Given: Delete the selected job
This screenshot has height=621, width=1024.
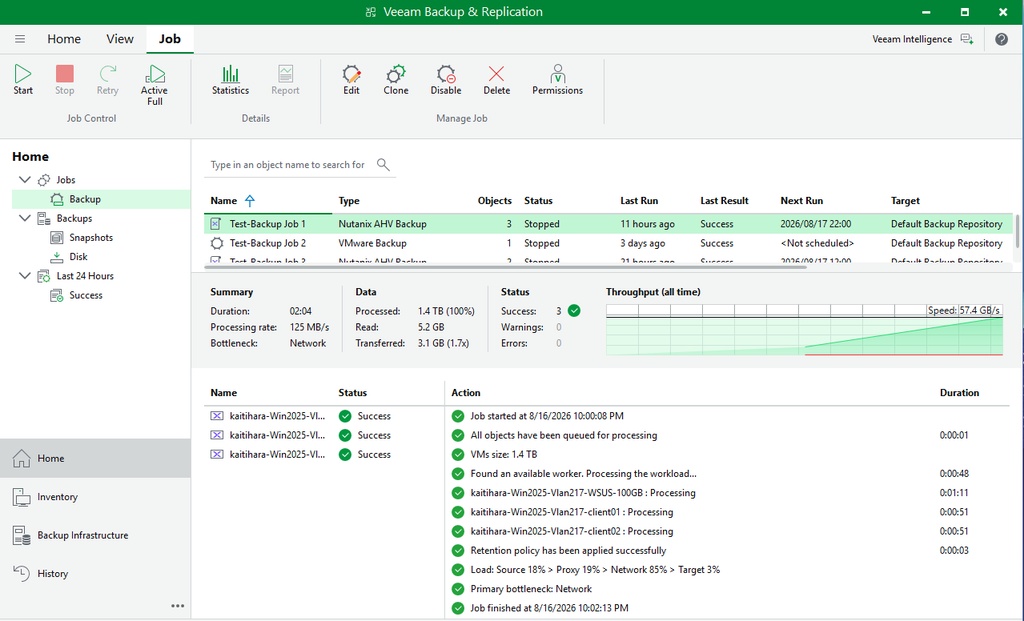Looking at the screenshot, I should (x=496, y=80).
